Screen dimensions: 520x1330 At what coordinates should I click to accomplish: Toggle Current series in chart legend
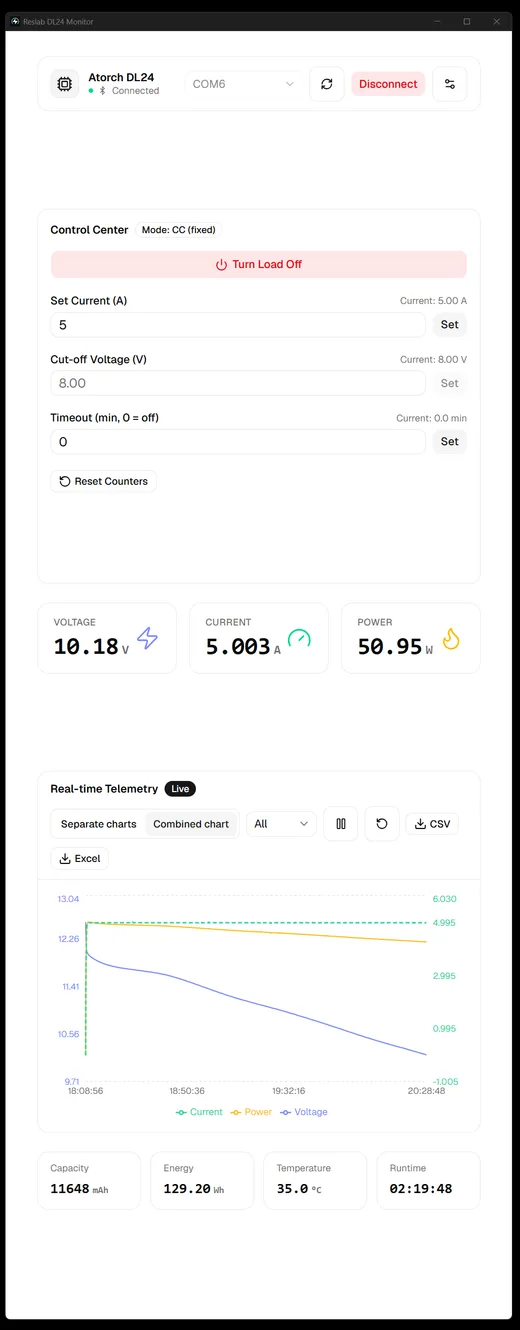point(199,1112)
